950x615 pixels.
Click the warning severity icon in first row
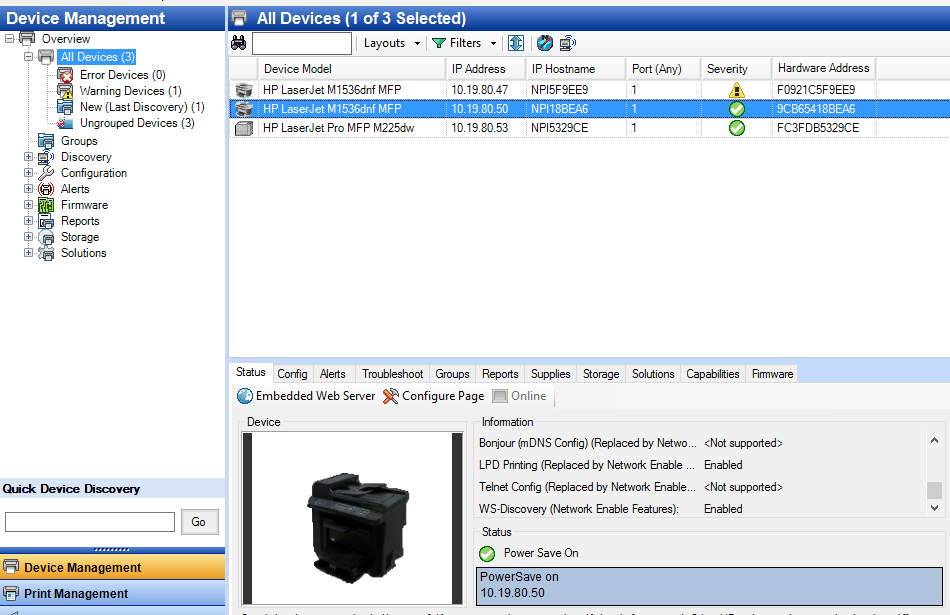click(737, 90)
